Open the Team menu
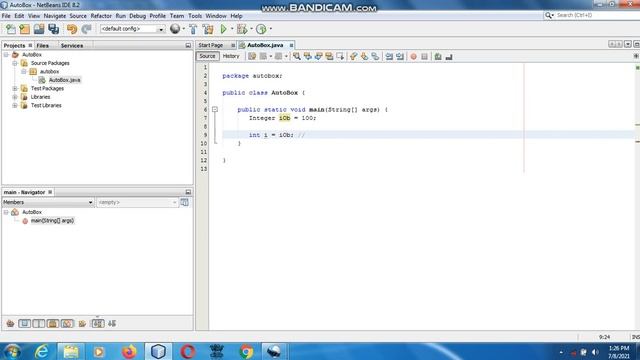 (x=177, y=16)
